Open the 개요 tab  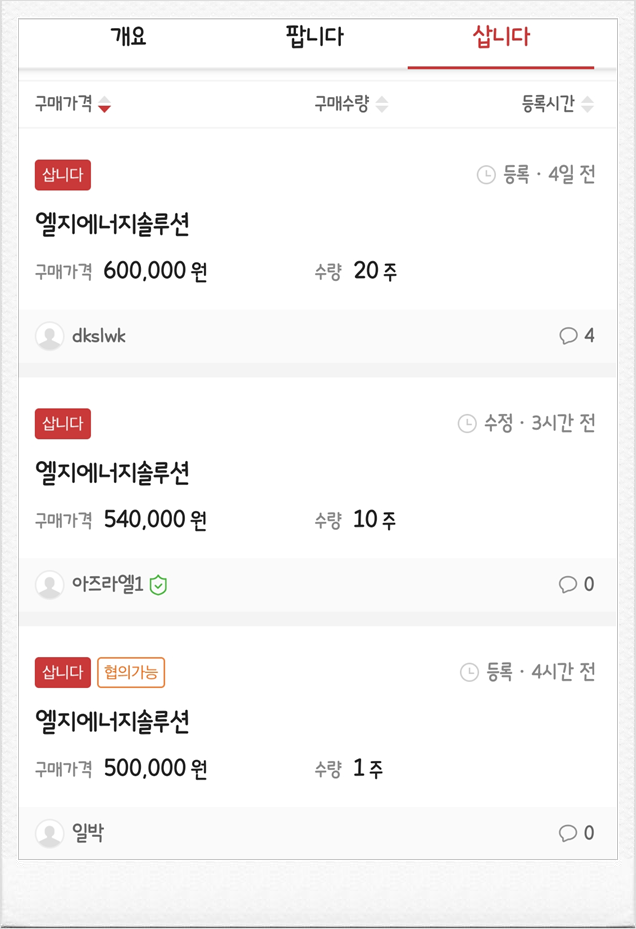pyautogui.click(x=128, y=37)
